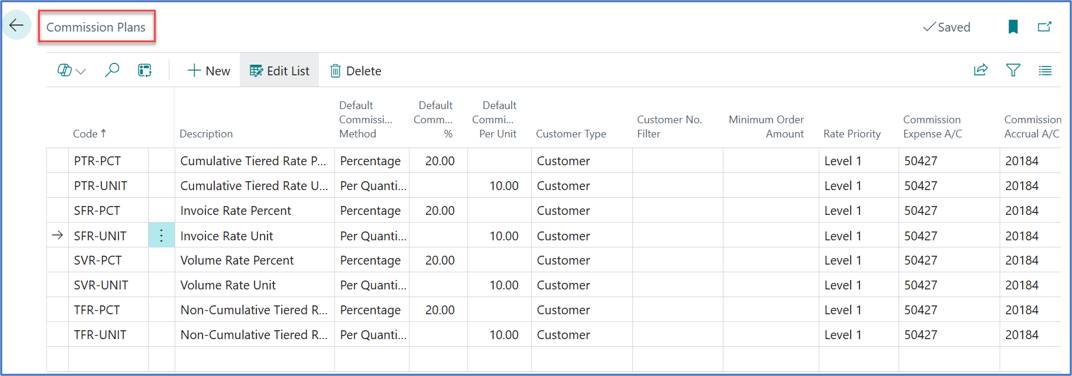Select the PTR-UNIT code cell
This screenshot has height=376, width=1072.
click(x=108, y=186)
